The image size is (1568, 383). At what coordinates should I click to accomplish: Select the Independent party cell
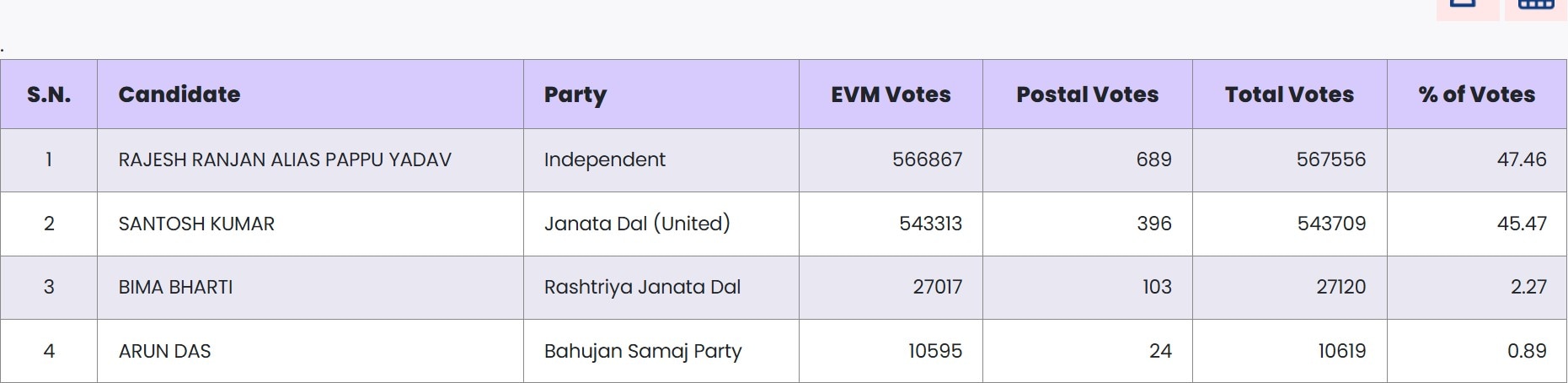(605, 159)
